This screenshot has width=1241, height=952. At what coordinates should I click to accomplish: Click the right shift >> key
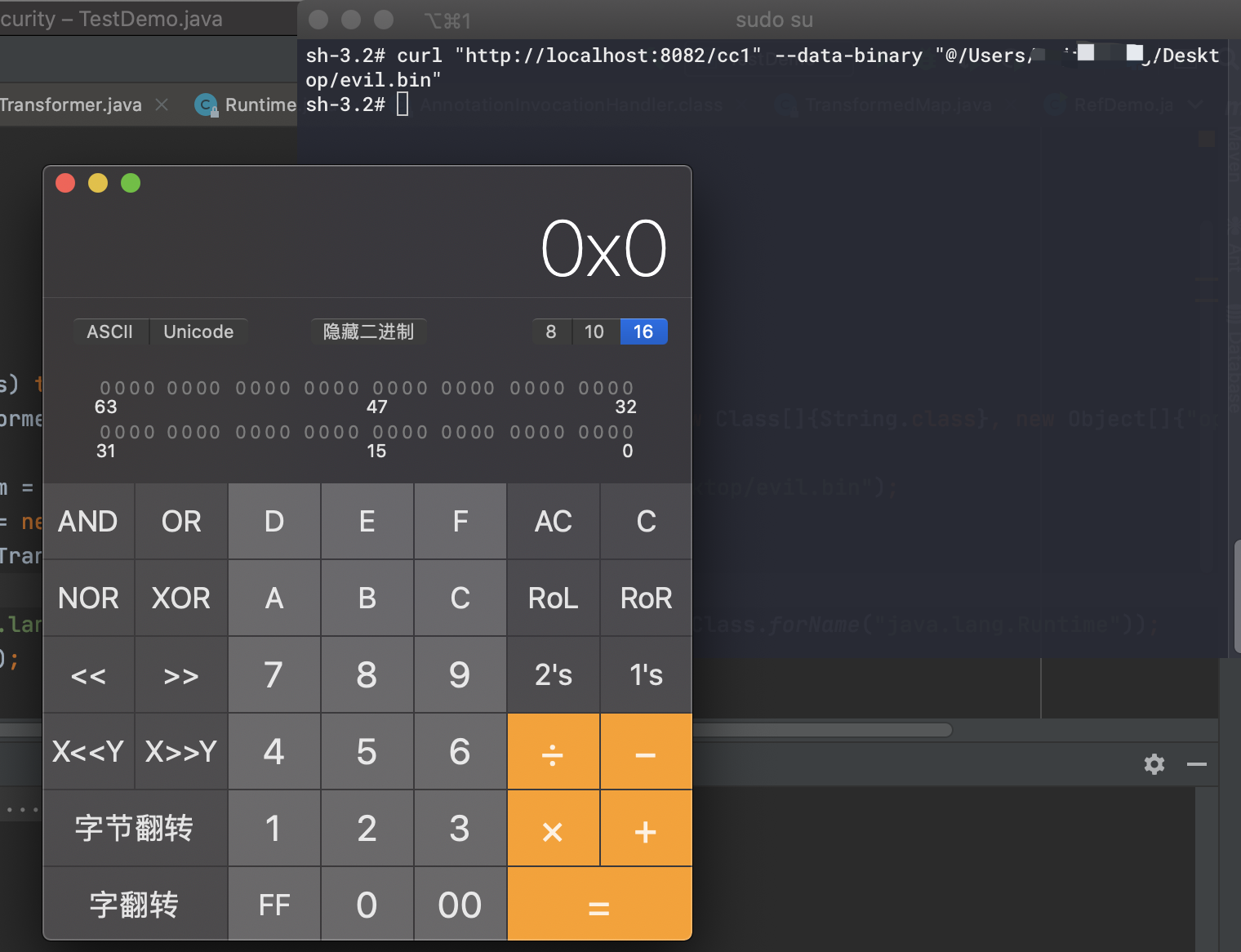[x=180, y=675]
